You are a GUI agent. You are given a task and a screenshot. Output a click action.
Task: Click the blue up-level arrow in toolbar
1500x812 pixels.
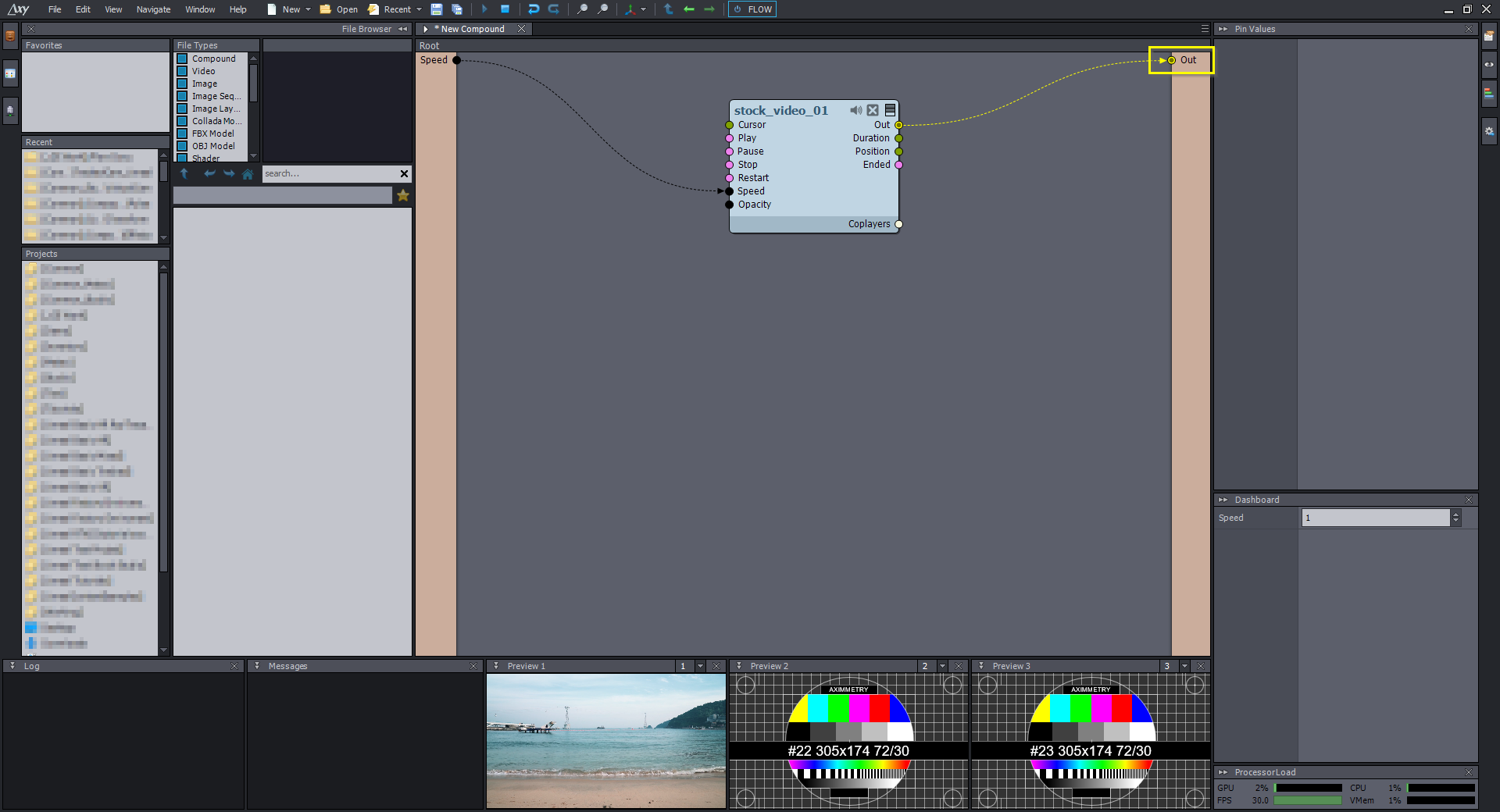click(x=668, y=9)
